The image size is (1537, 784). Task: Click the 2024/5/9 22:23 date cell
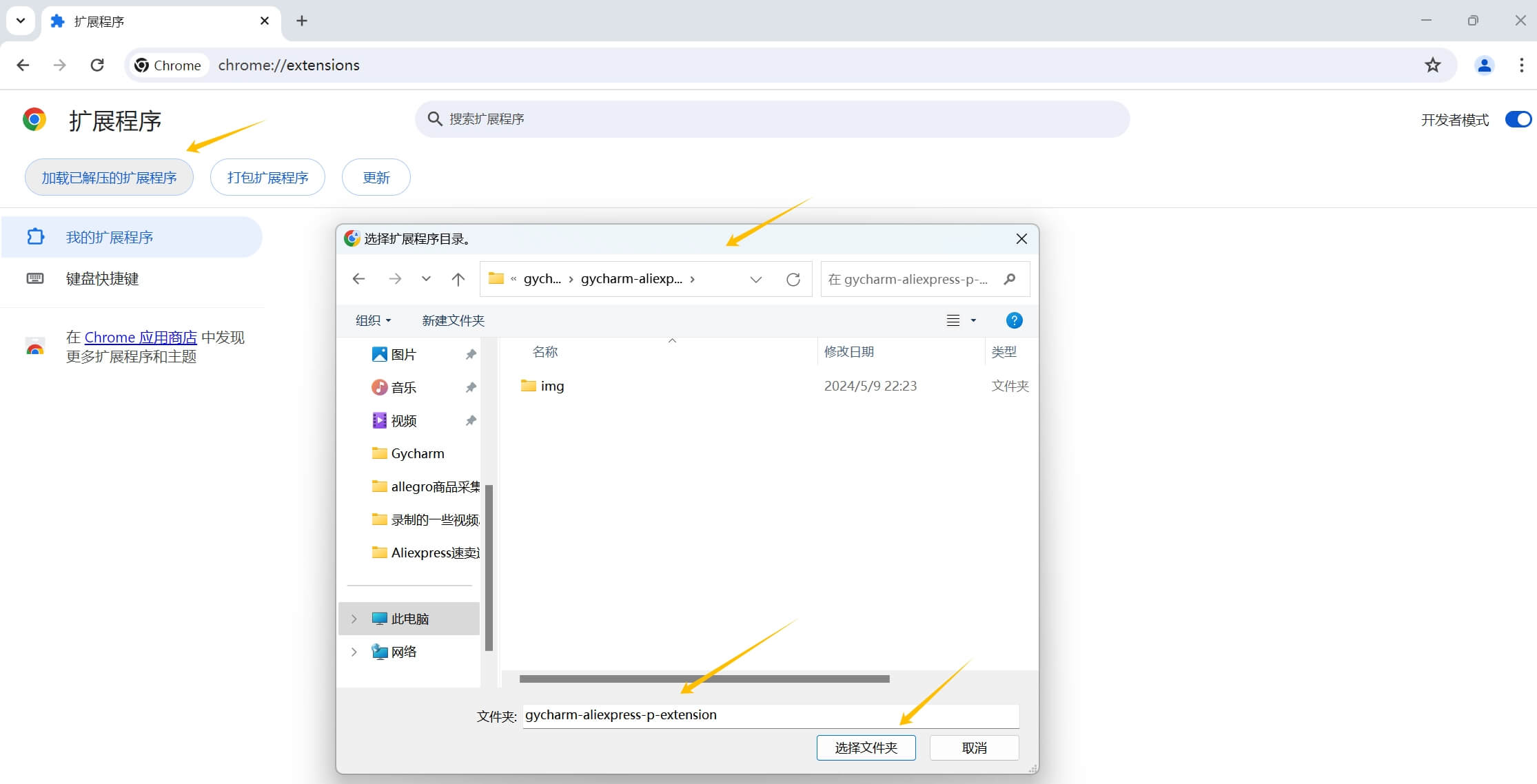[871, 386]
